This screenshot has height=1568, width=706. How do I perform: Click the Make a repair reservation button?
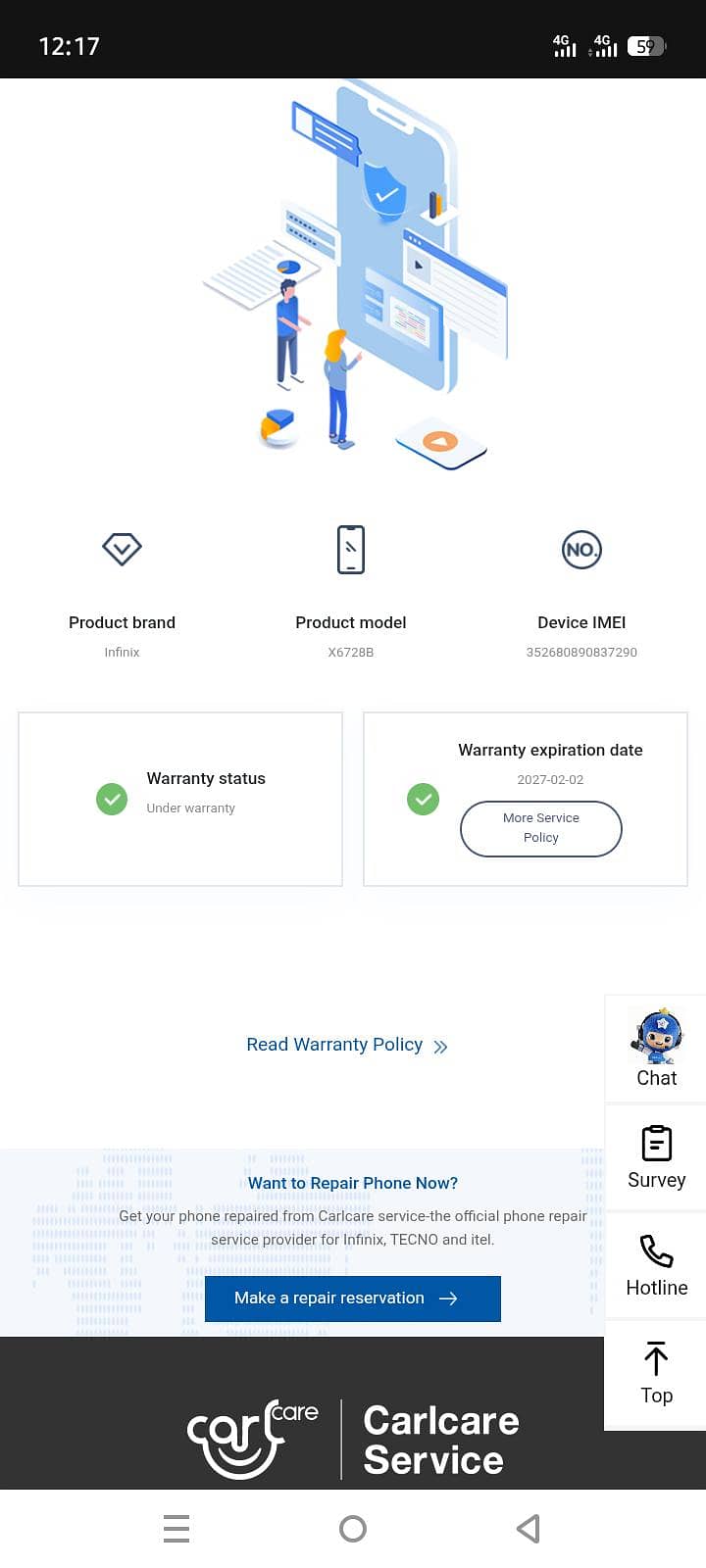click(x=353, y=1298)
